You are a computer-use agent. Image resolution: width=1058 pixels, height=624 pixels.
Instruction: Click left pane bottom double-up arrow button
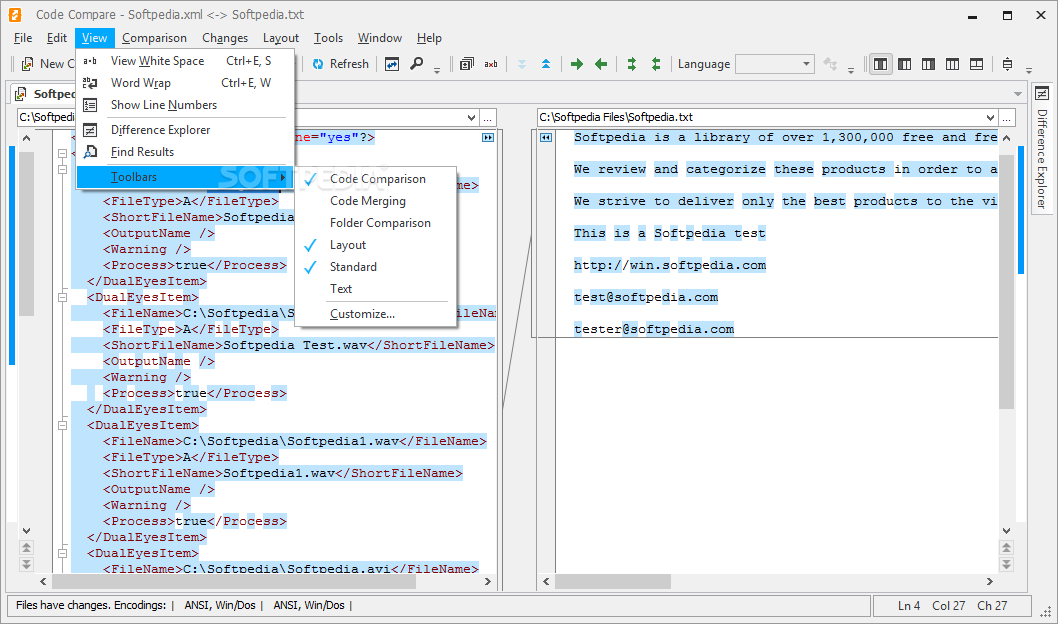coord(26,548)
